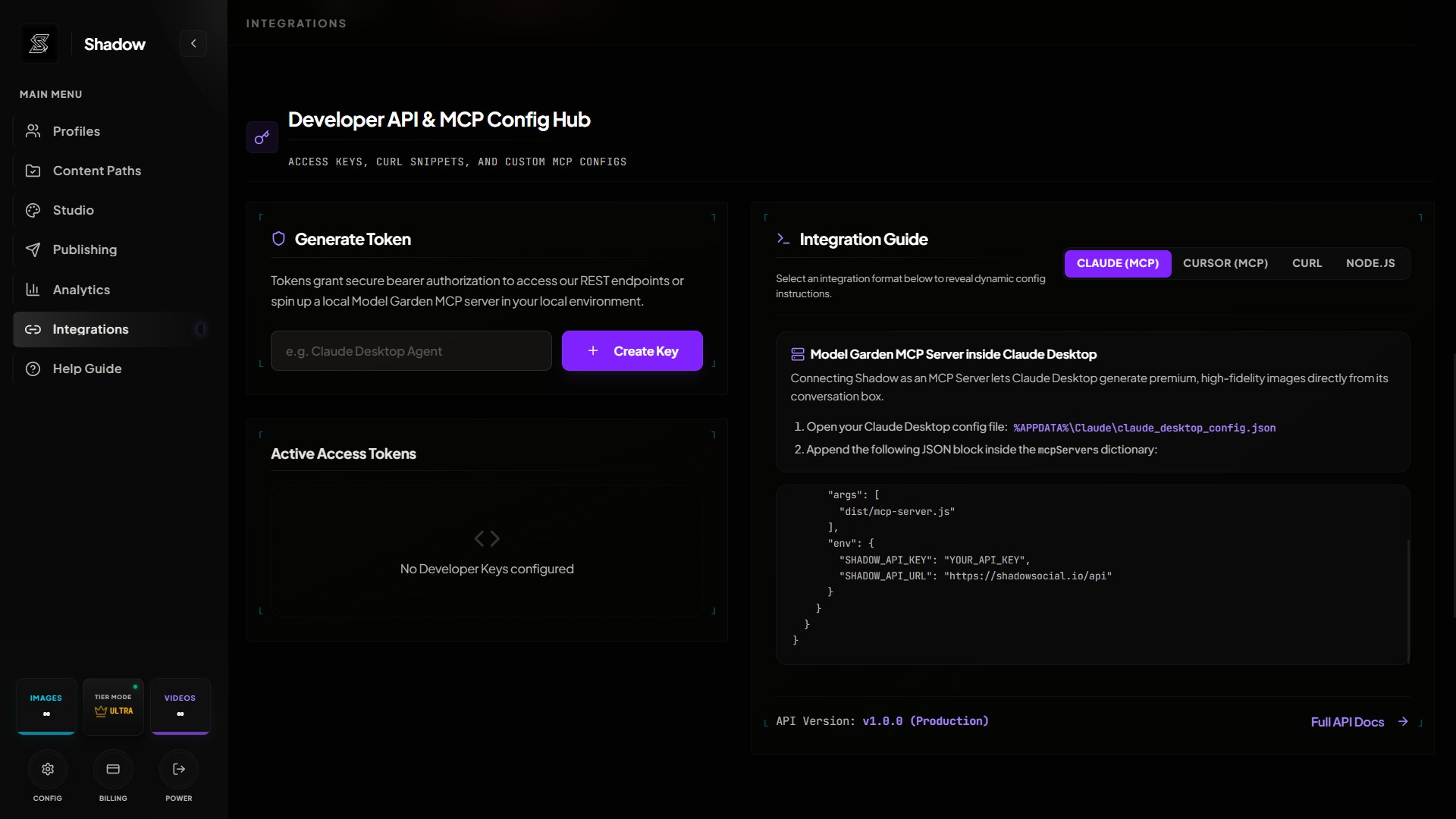Click the Power logout icon
This screenshot has height=819, width=1456.
[179, 770]
